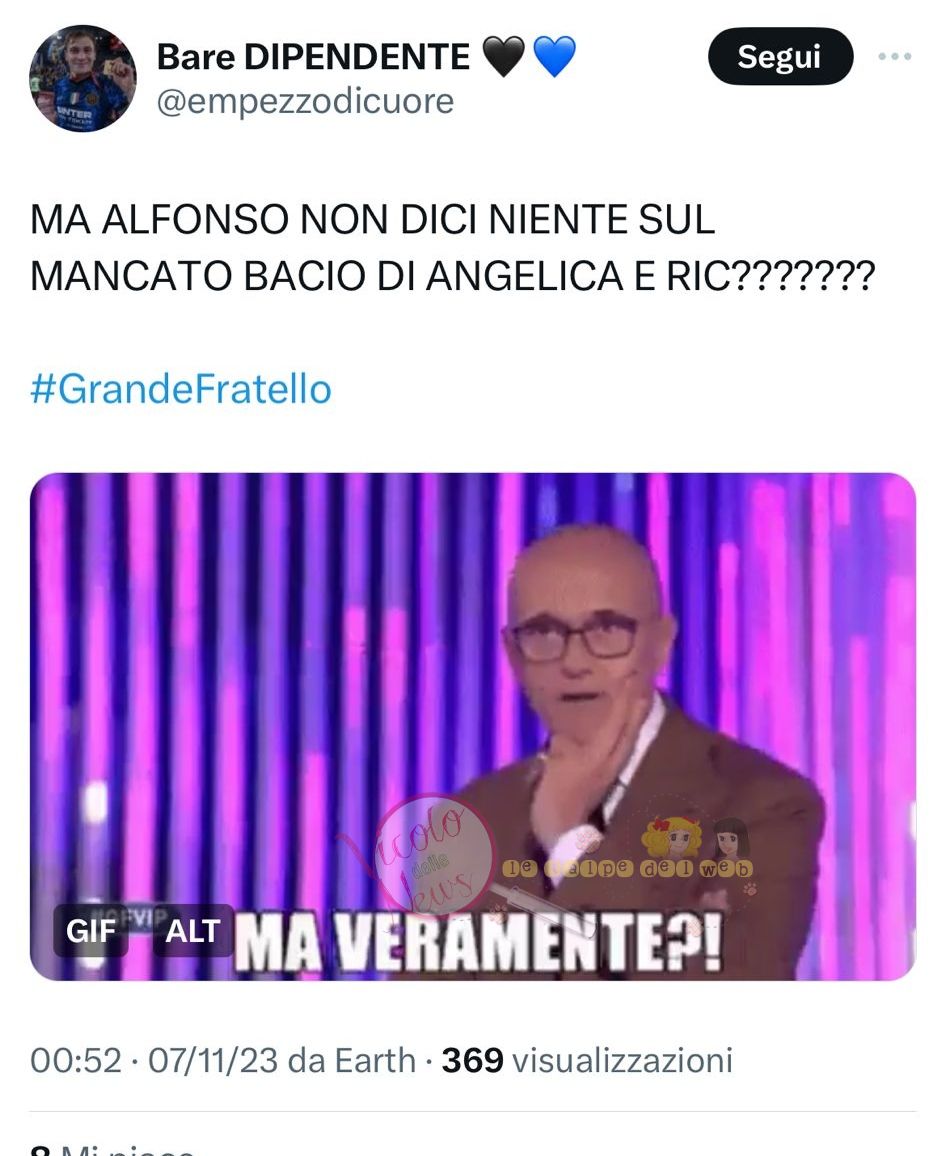Click the 07/11/23 date
Viewport: 946px width, 1156px height.
pos(213,1060)
